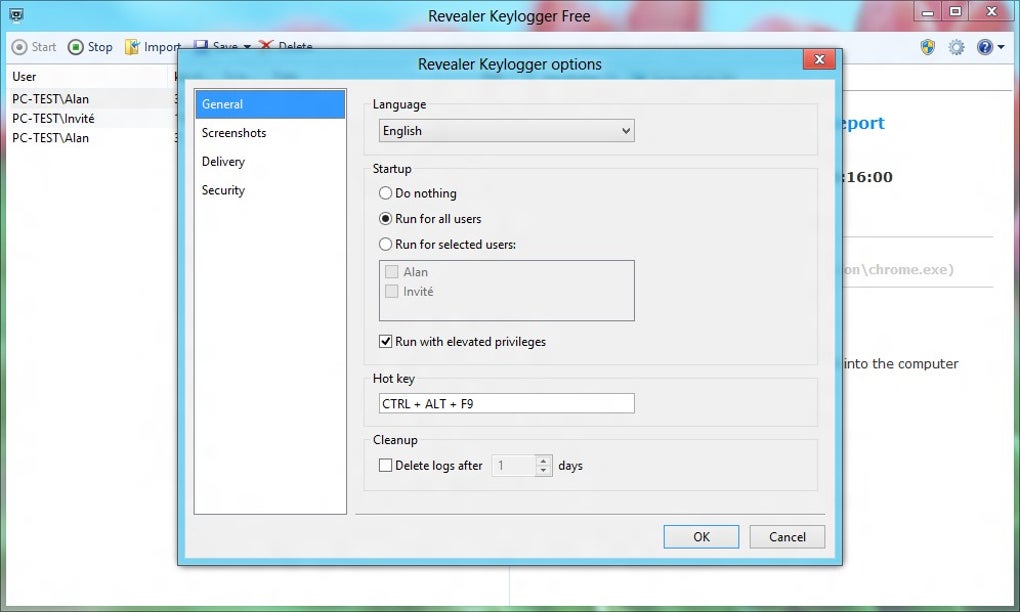
Task: Toggle Run with elevated privileges checkbox
Action: [x=385, y=341]
